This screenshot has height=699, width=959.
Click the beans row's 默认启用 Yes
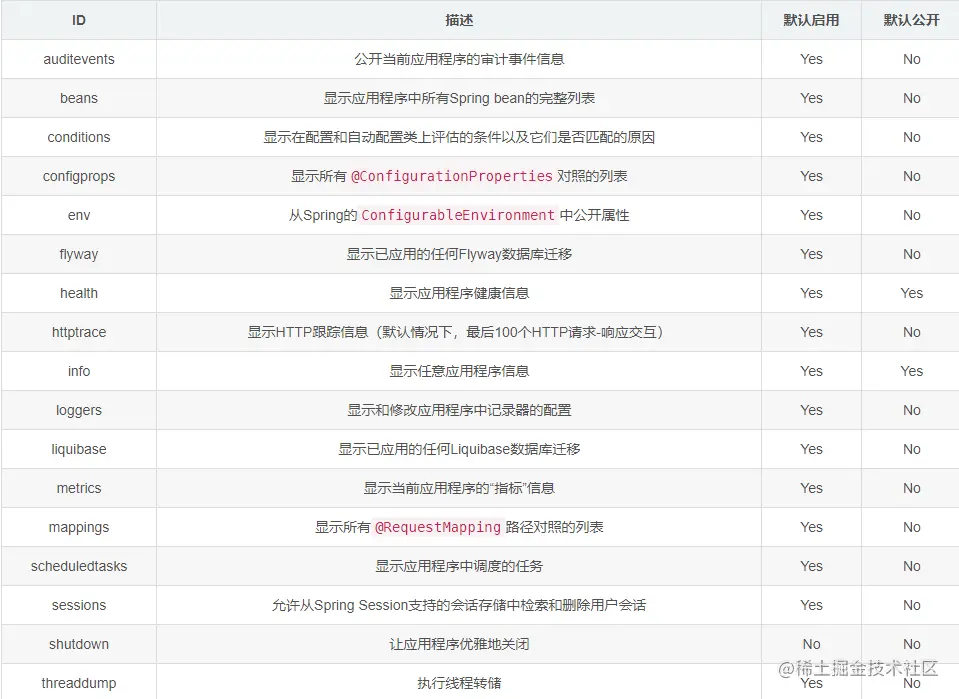click(x=811, y=98)
